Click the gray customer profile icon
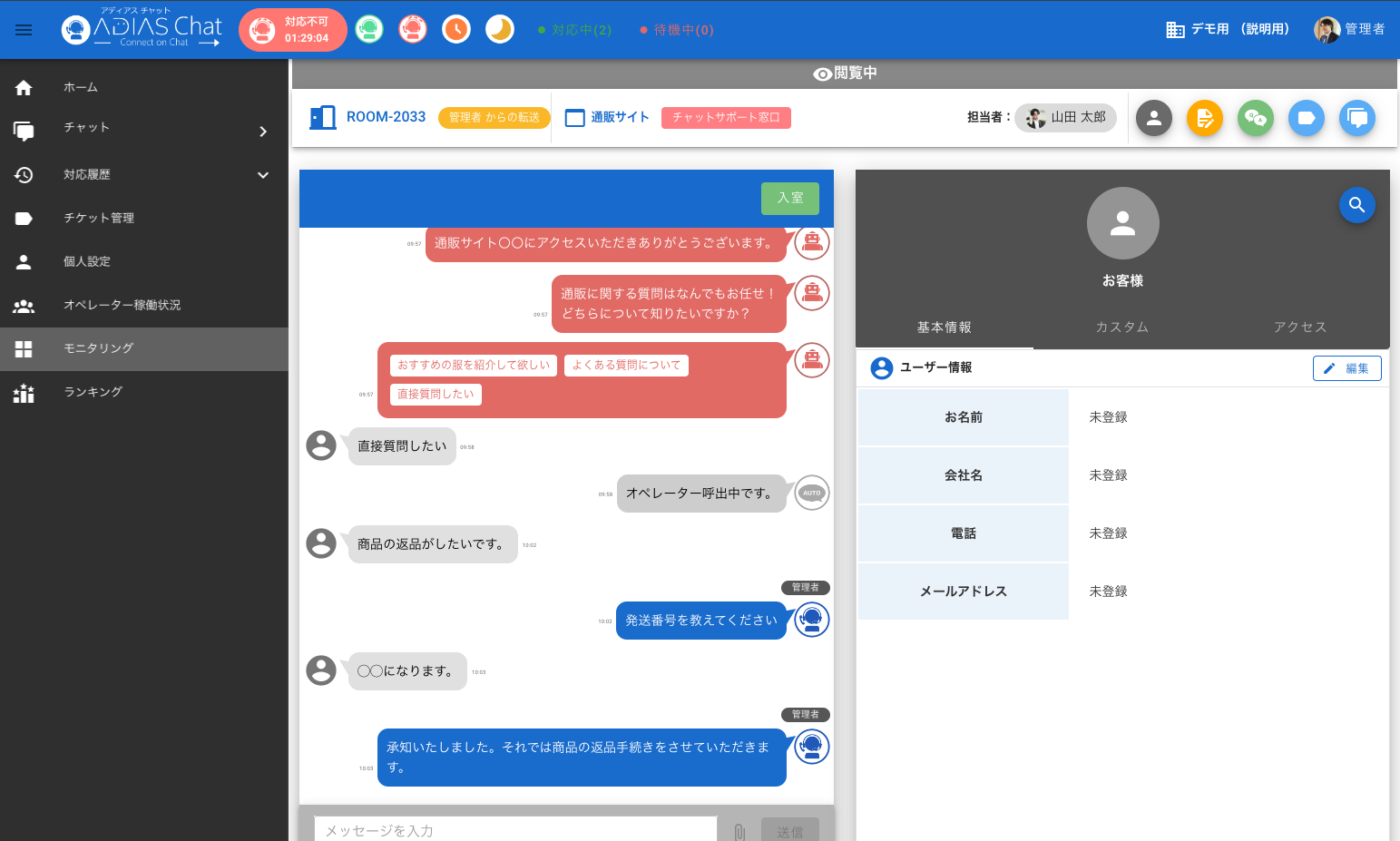Image resolution: width=1400 pixels, height=841 pixels. pyautogui.click(x=1153, y=118)
